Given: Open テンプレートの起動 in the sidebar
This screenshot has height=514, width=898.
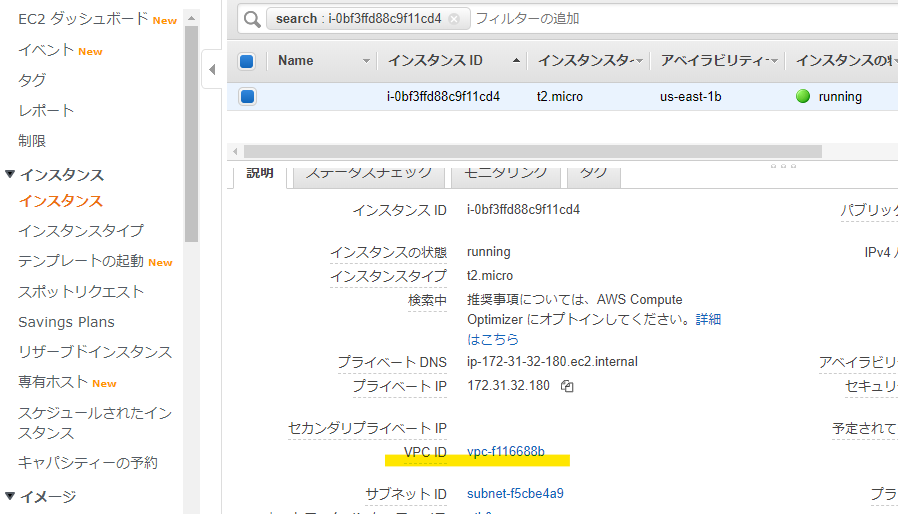Looking at the screenshot, I should (x=81, y=261).
